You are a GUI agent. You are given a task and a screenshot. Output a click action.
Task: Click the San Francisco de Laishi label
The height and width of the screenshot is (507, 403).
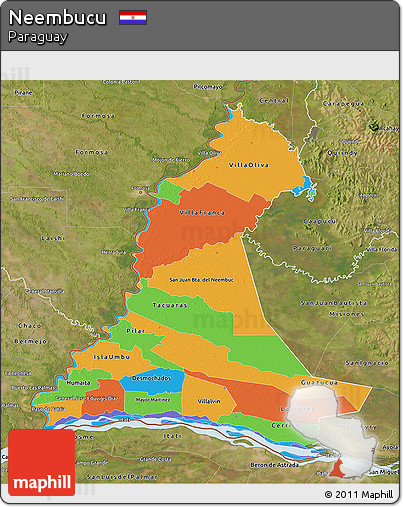[x=37, y=199]
